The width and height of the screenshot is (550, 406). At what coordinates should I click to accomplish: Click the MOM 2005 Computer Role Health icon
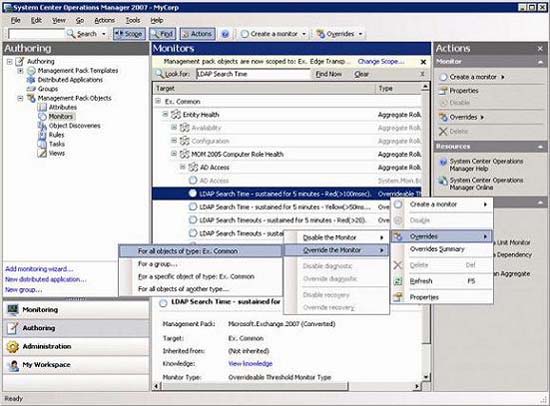[x=184, y=154]
